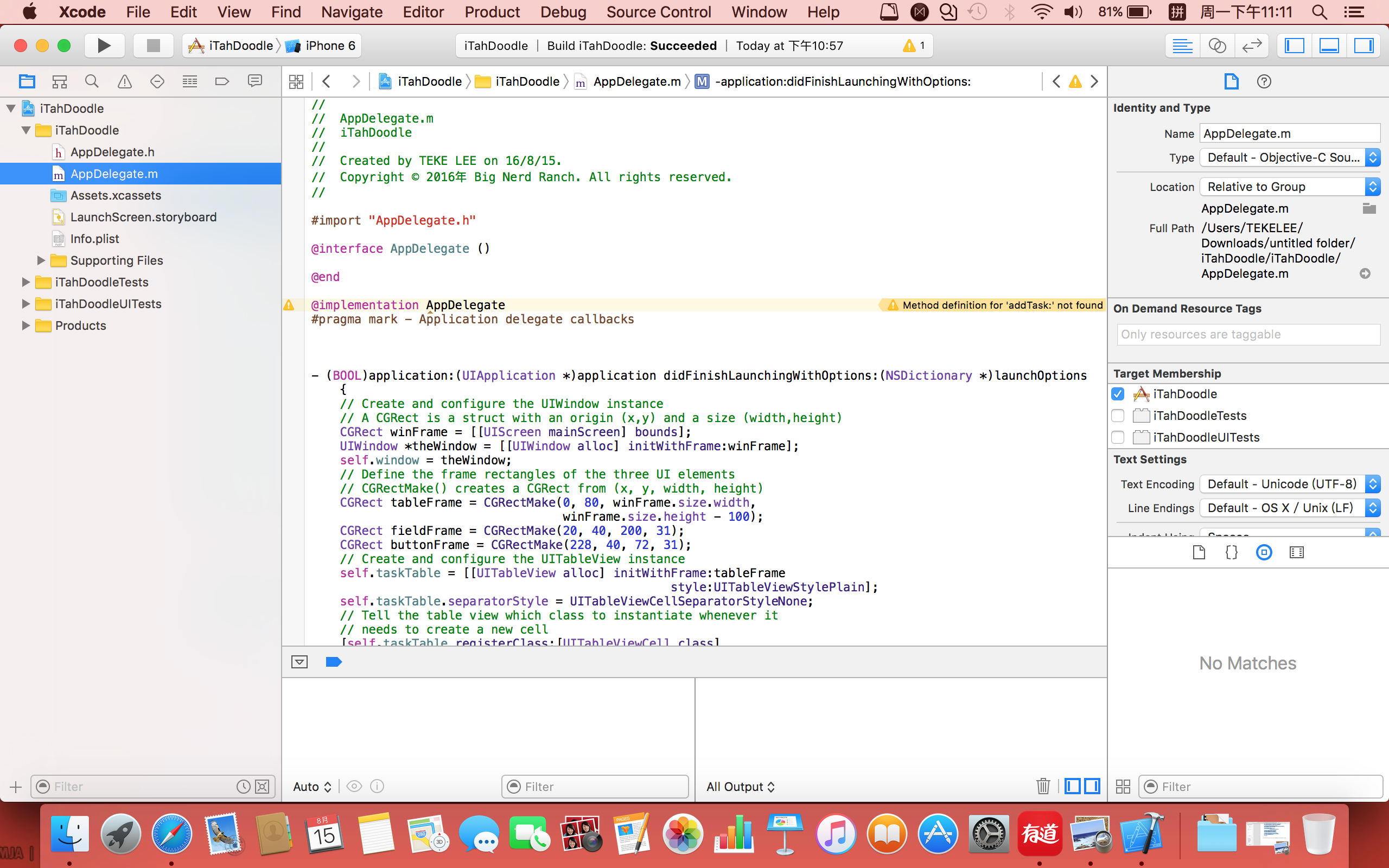Clear the console with the trash icon
Image resolution: width=1389 pixels, height=868 pixels.
point(1043,786)
